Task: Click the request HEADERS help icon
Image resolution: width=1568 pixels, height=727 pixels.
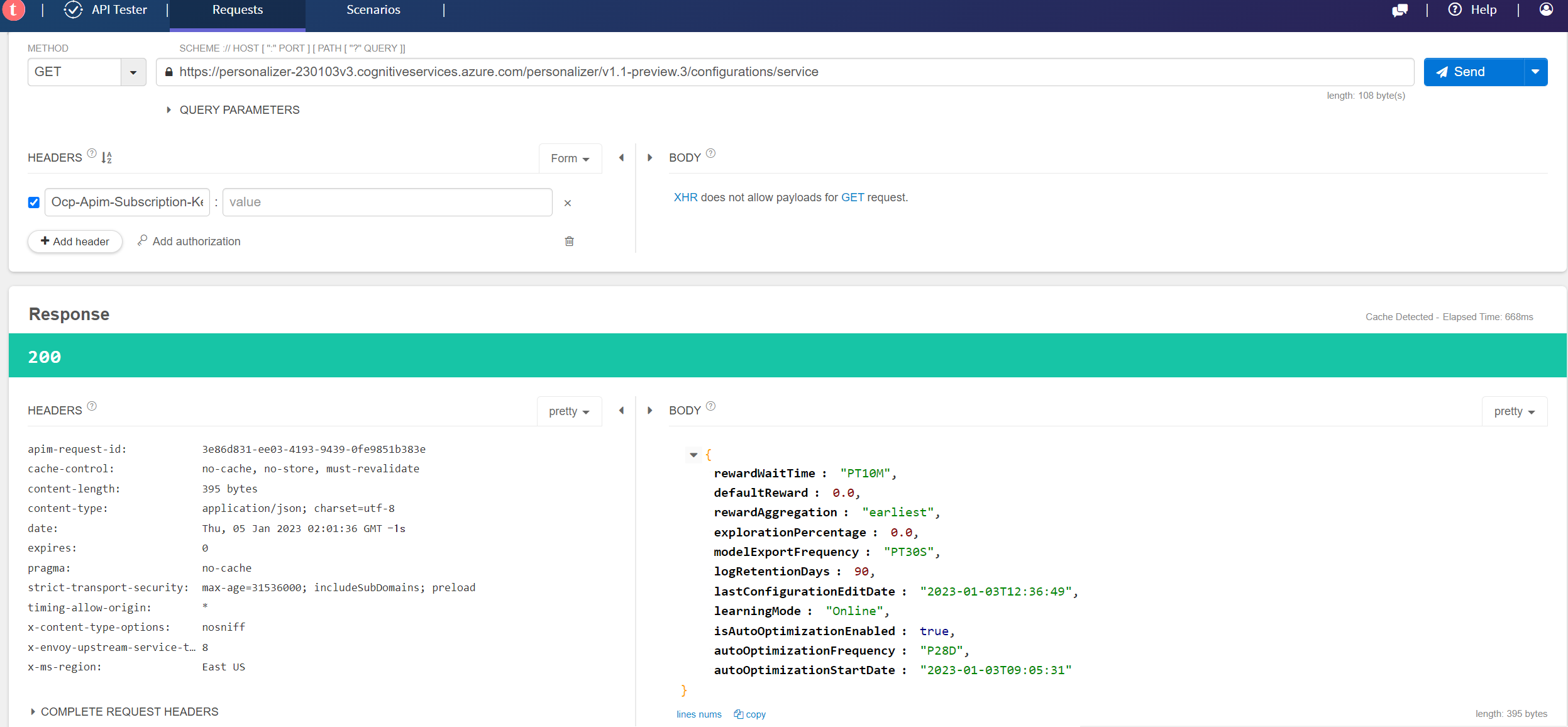Action: [x=92, y=153]
